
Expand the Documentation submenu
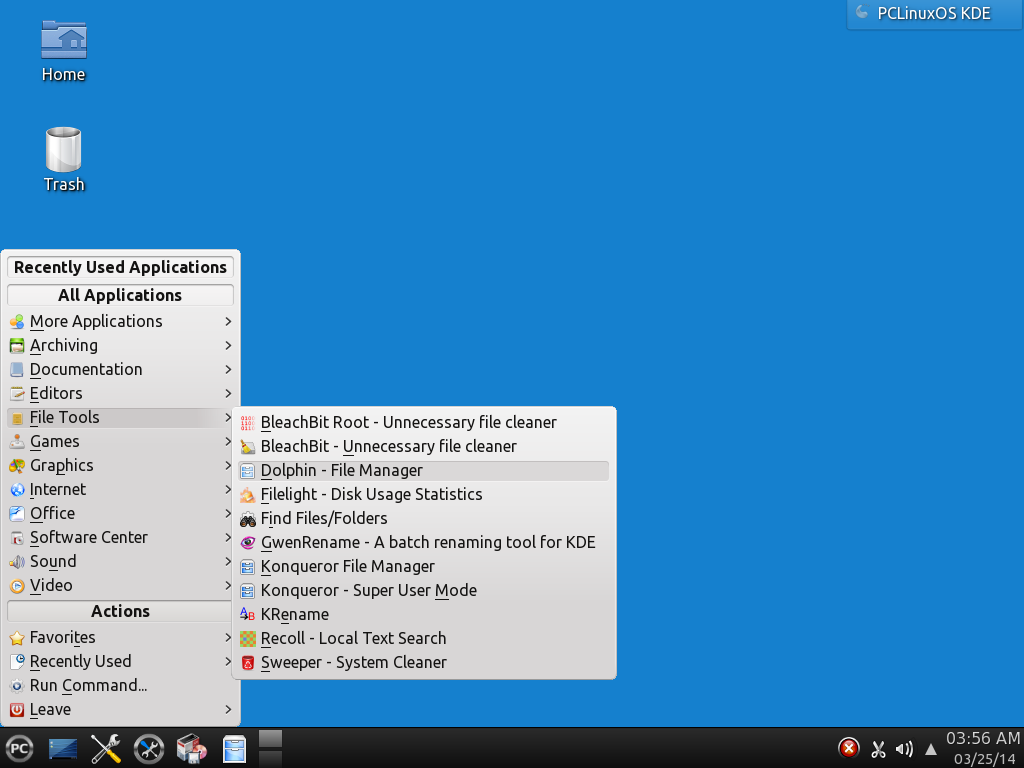click(x=121, y=370)
